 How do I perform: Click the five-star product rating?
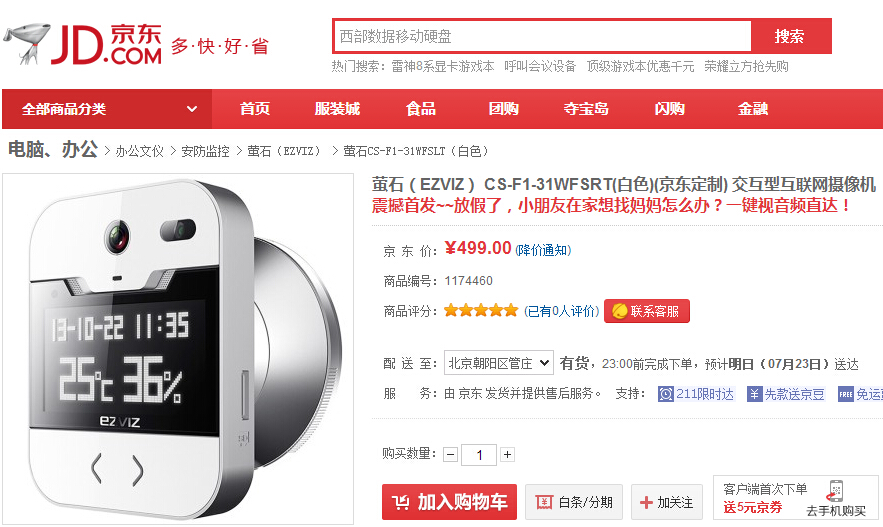[480, 310]
